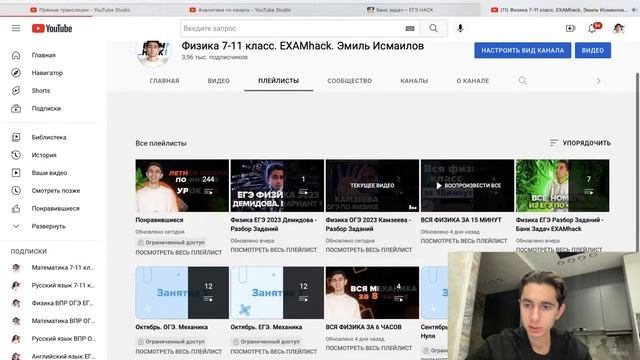Screen dimensions: 640x360
Task: Open ВСЯ ФИЗИКА ЗА 6 ЧАСОВ thumbnail
Action: click(372, 293)
